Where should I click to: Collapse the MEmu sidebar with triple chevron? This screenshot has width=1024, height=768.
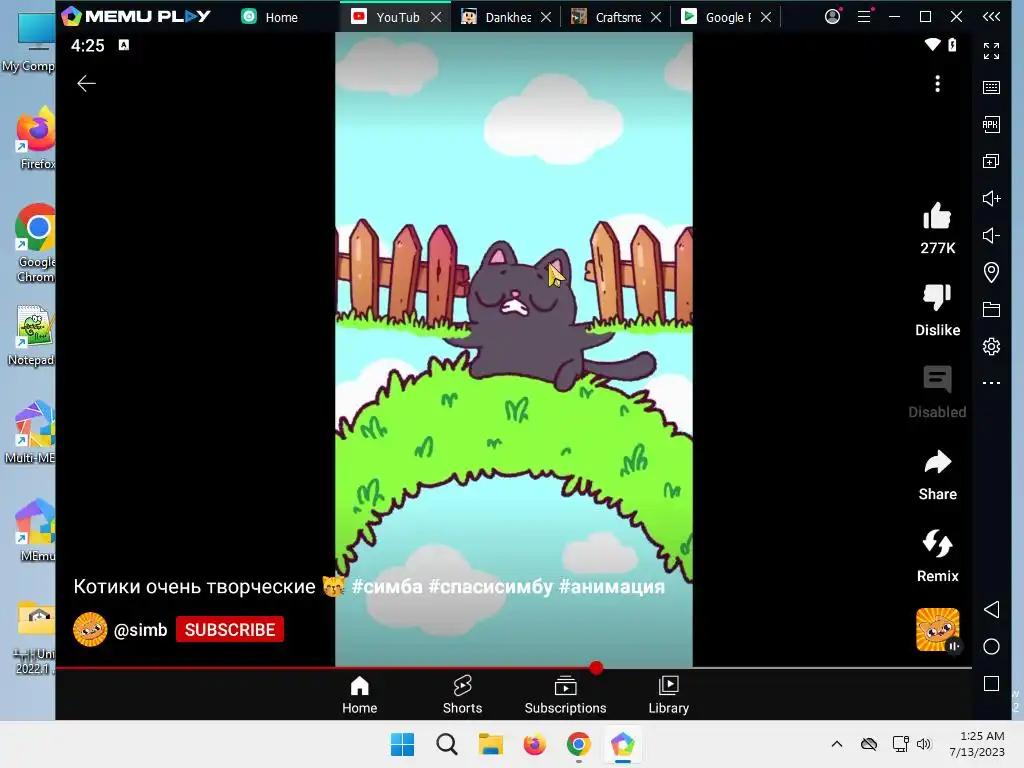coord(991,16)
